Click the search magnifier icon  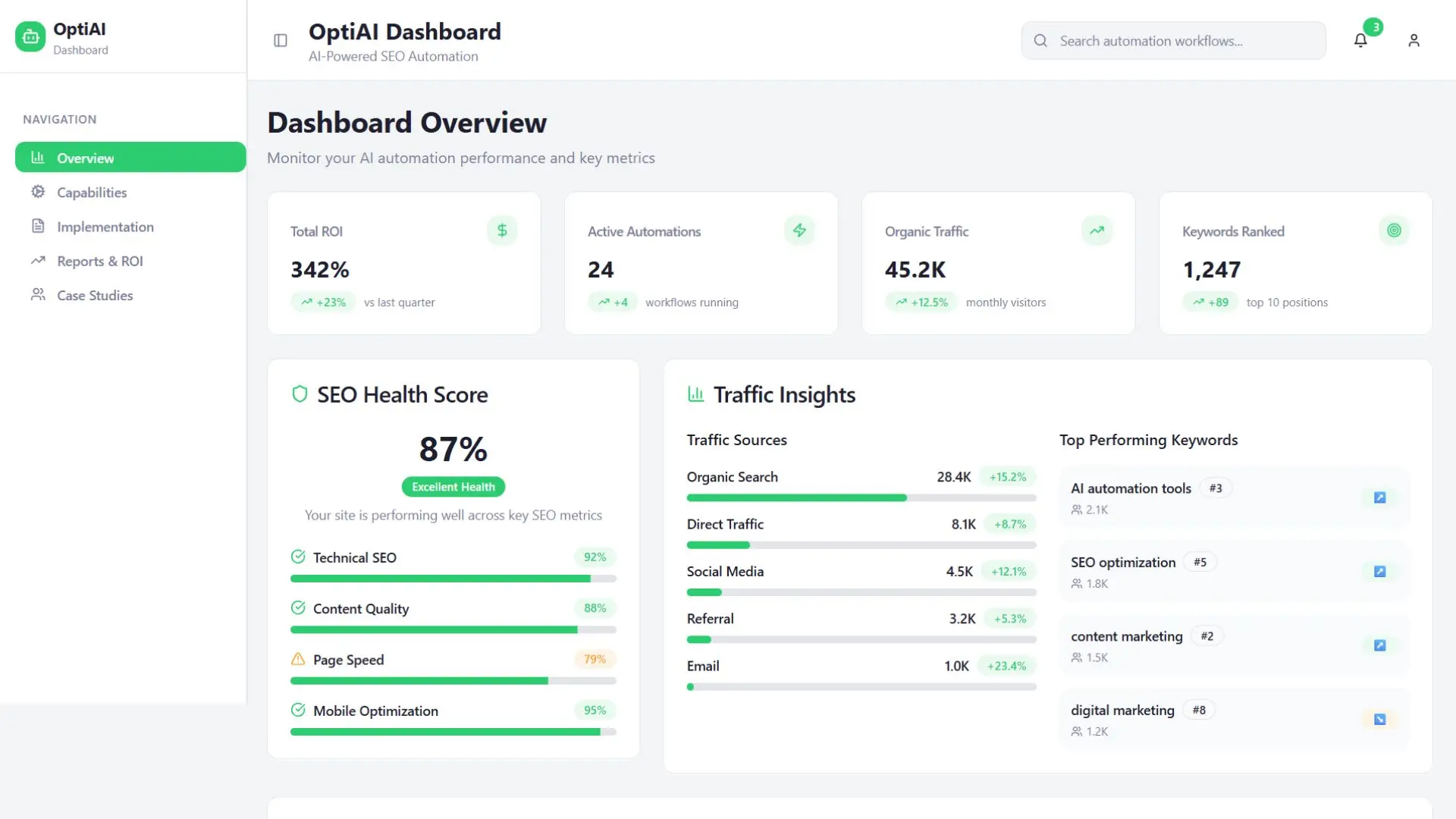coord(1040,41)
